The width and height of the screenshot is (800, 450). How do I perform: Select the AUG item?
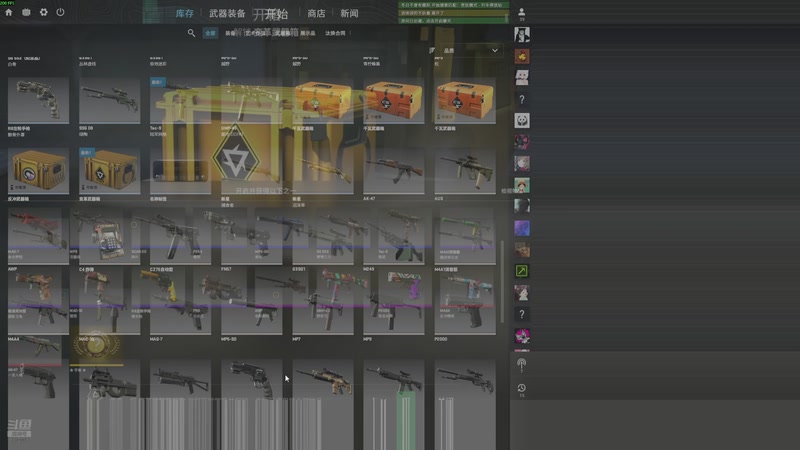click(465, 171)
